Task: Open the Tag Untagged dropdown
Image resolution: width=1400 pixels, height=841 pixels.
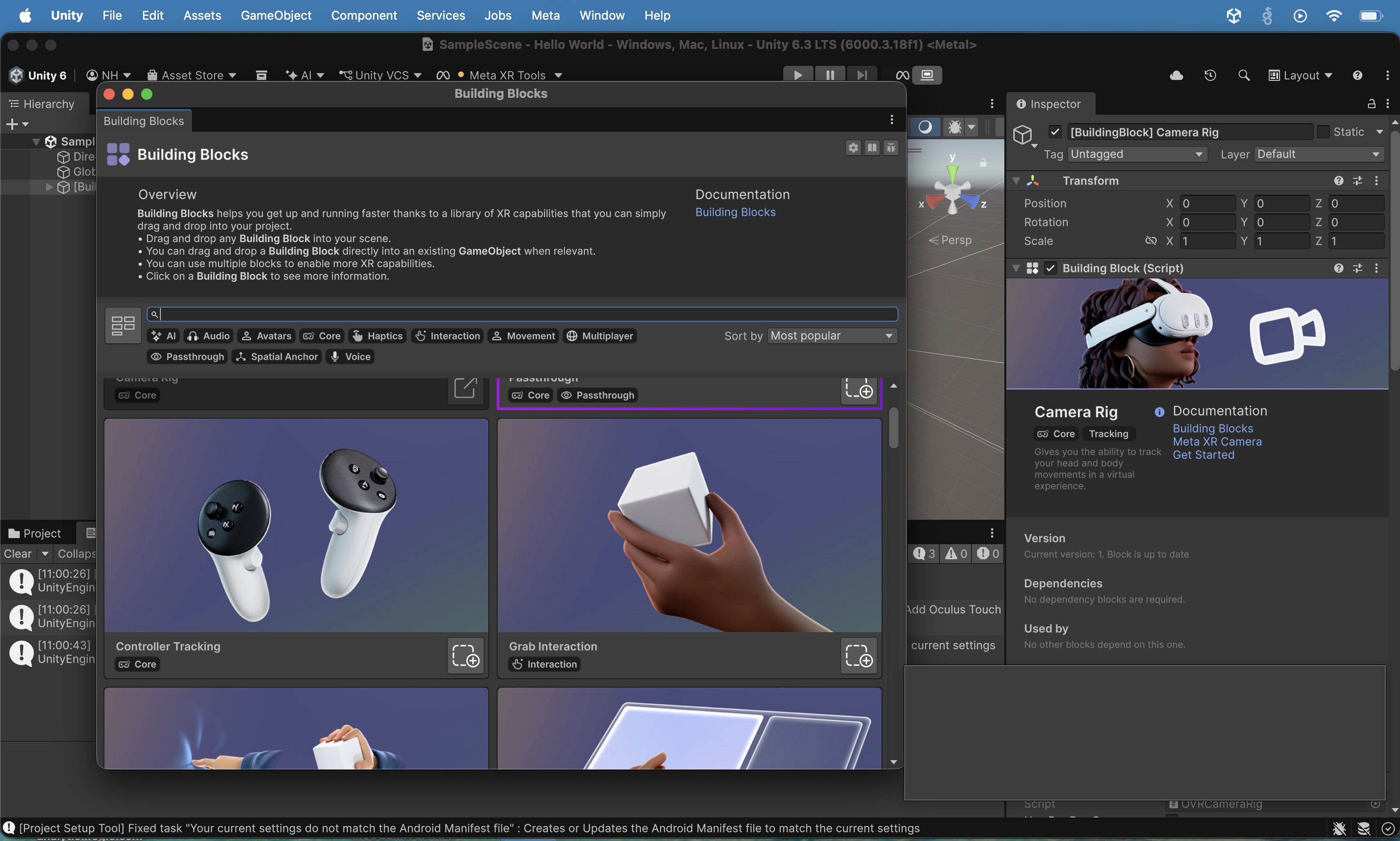Action: click(x=1137, y=154)
